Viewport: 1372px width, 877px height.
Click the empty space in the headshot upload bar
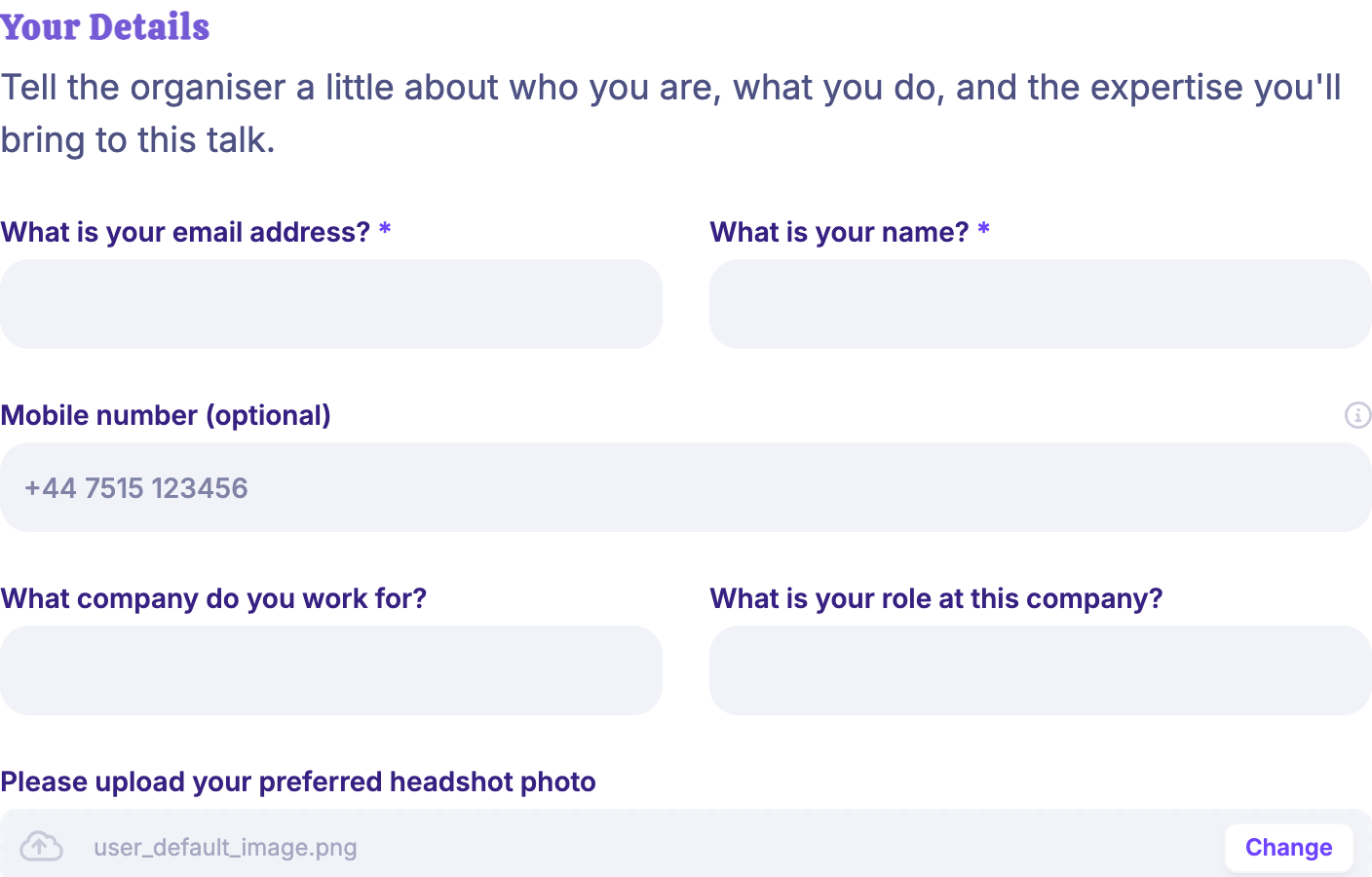click(789, 848)
